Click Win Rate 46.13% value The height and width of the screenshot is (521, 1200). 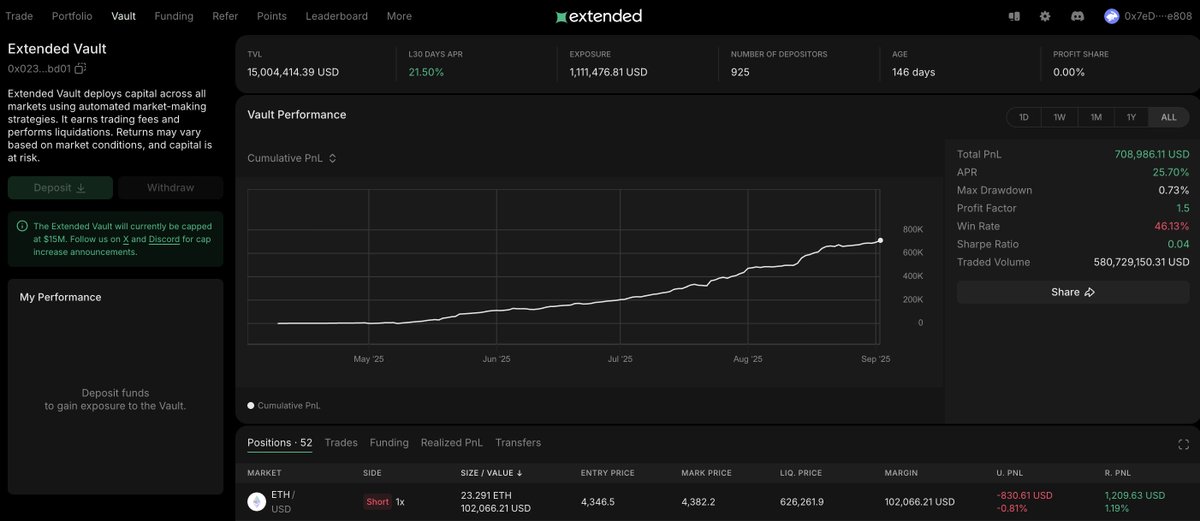click(1172, 226)
